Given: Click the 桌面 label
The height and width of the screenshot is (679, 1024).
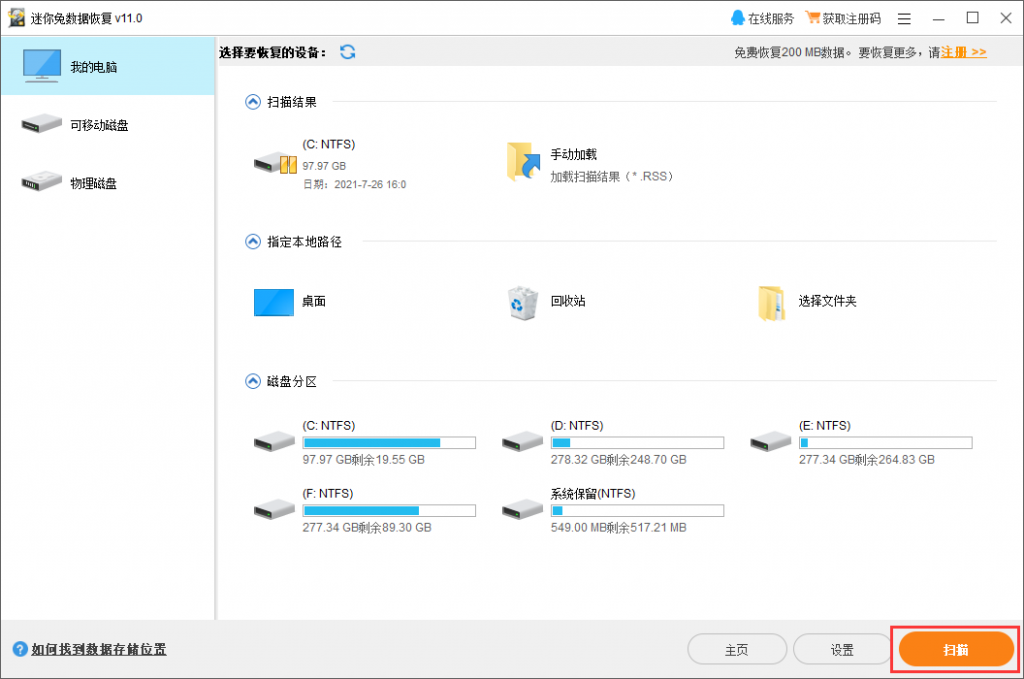Looking at the screenshot, I should click(x=314, y=301).
